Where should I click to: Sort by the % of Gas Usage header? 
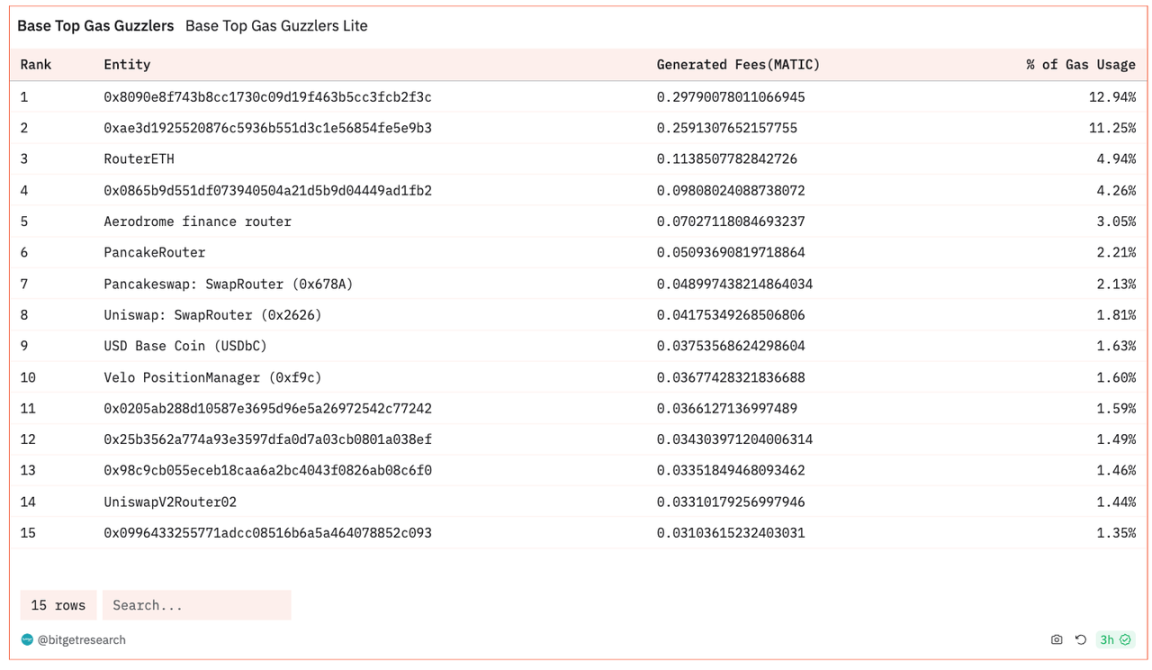1080,65
